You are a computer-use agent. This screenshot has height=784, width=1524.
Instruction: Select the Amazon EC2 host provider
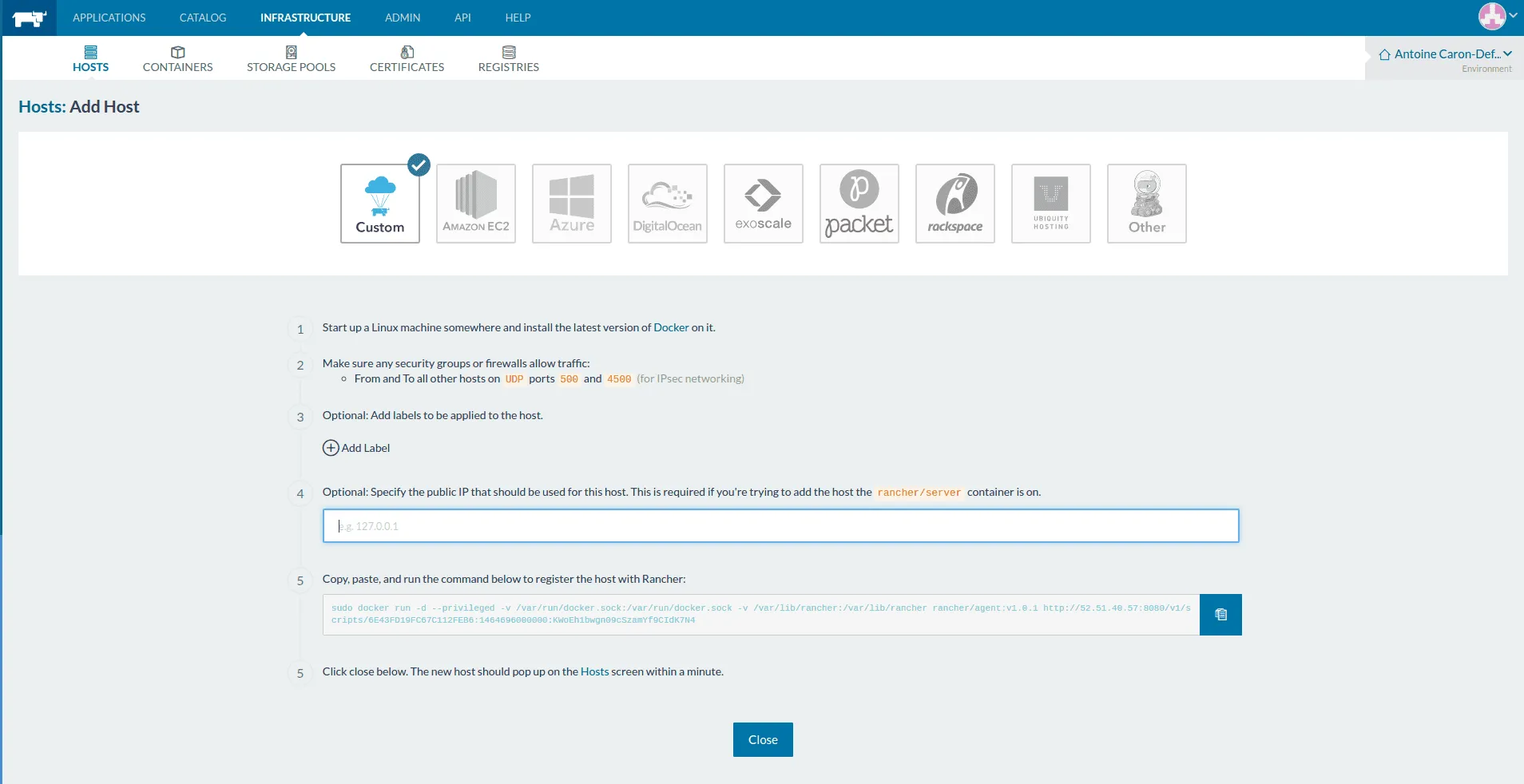click(x=476, y=204)
